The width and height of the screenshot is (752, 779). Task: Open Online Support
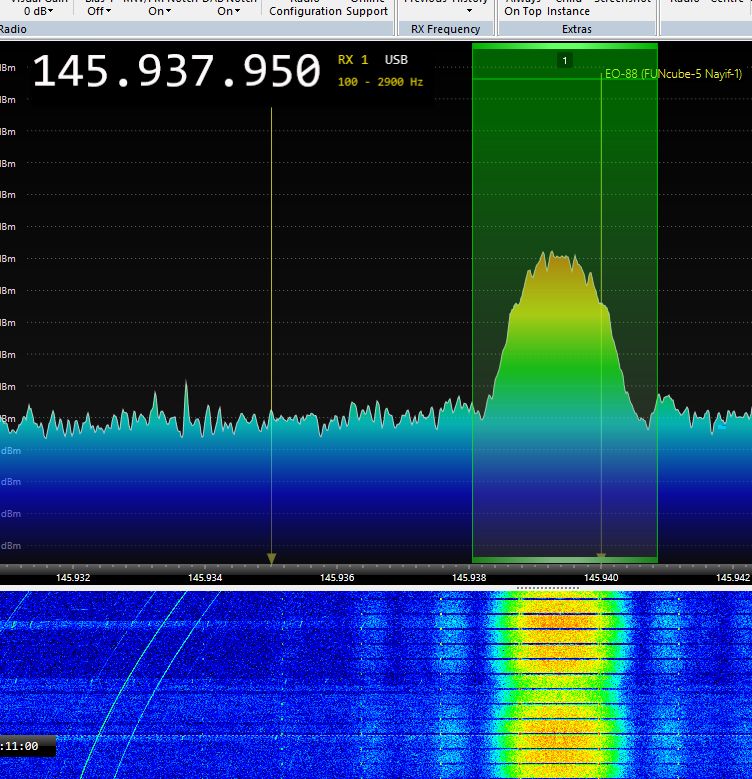(x=367, y=8)
